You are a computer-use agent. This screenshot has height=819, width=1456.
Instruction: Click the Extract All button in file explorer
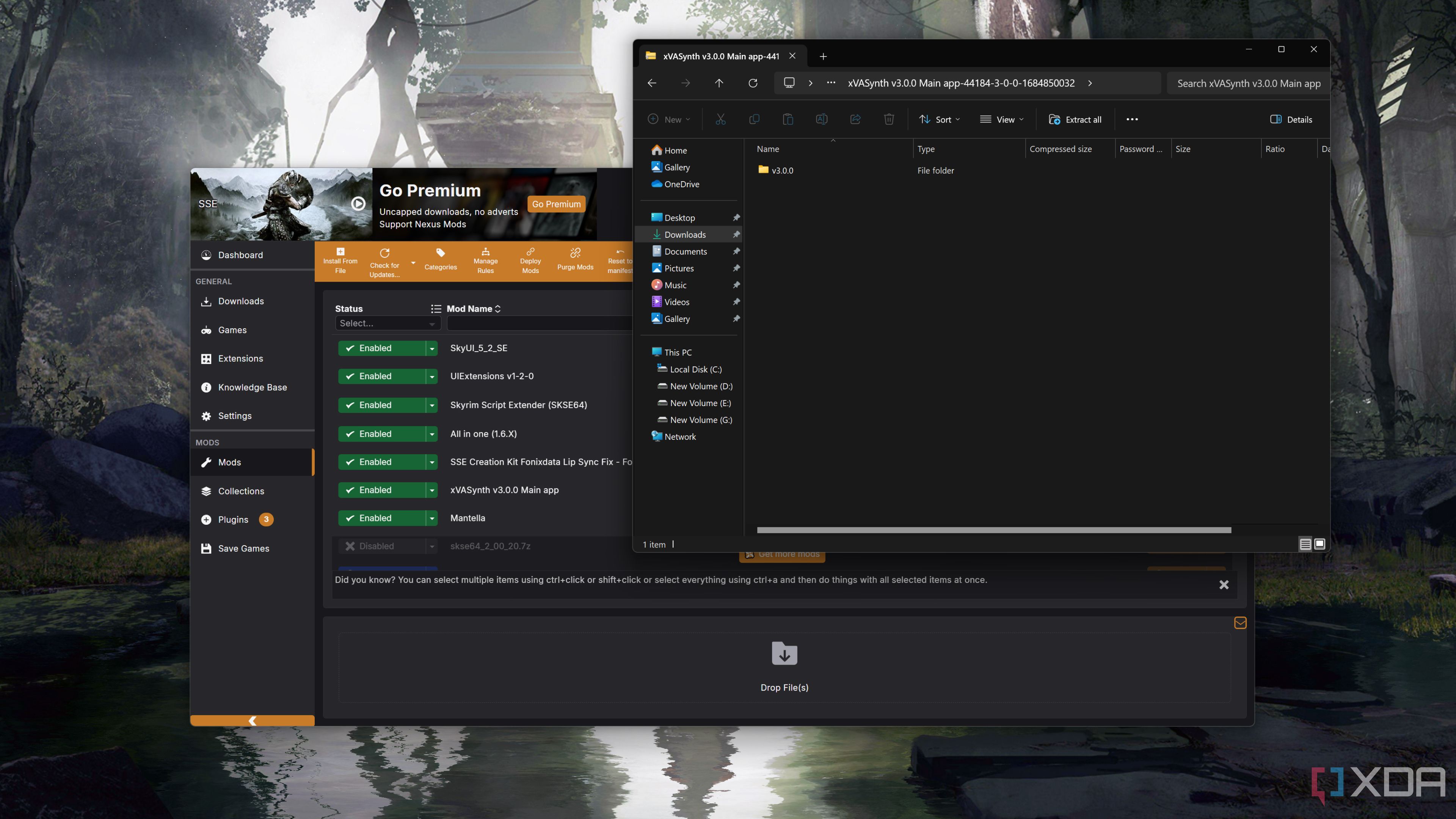(x=1075, y=119)
